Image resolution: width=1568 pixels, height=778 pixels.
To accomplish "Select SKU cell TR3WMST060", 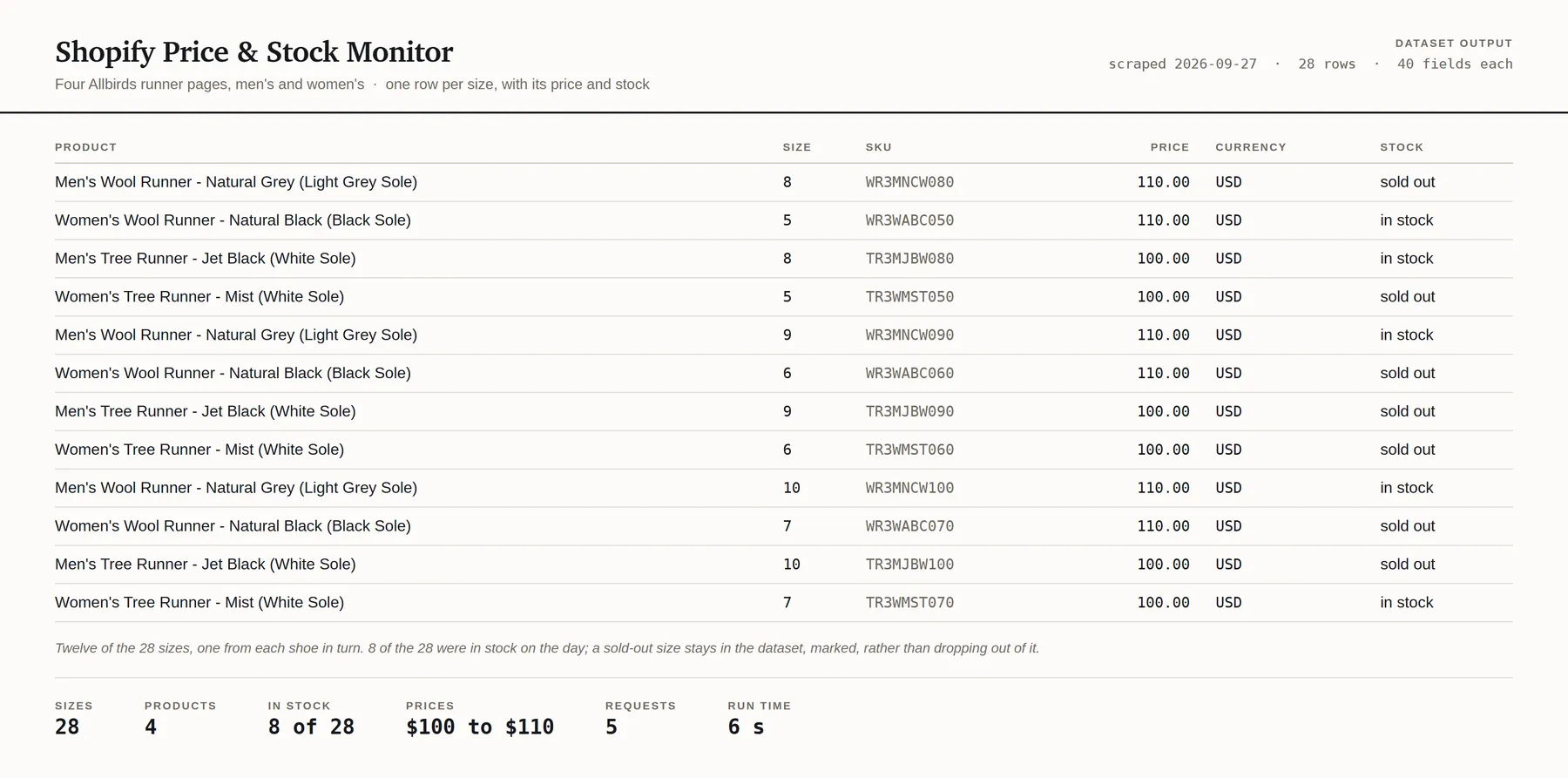I will click(x=909, y=450).
